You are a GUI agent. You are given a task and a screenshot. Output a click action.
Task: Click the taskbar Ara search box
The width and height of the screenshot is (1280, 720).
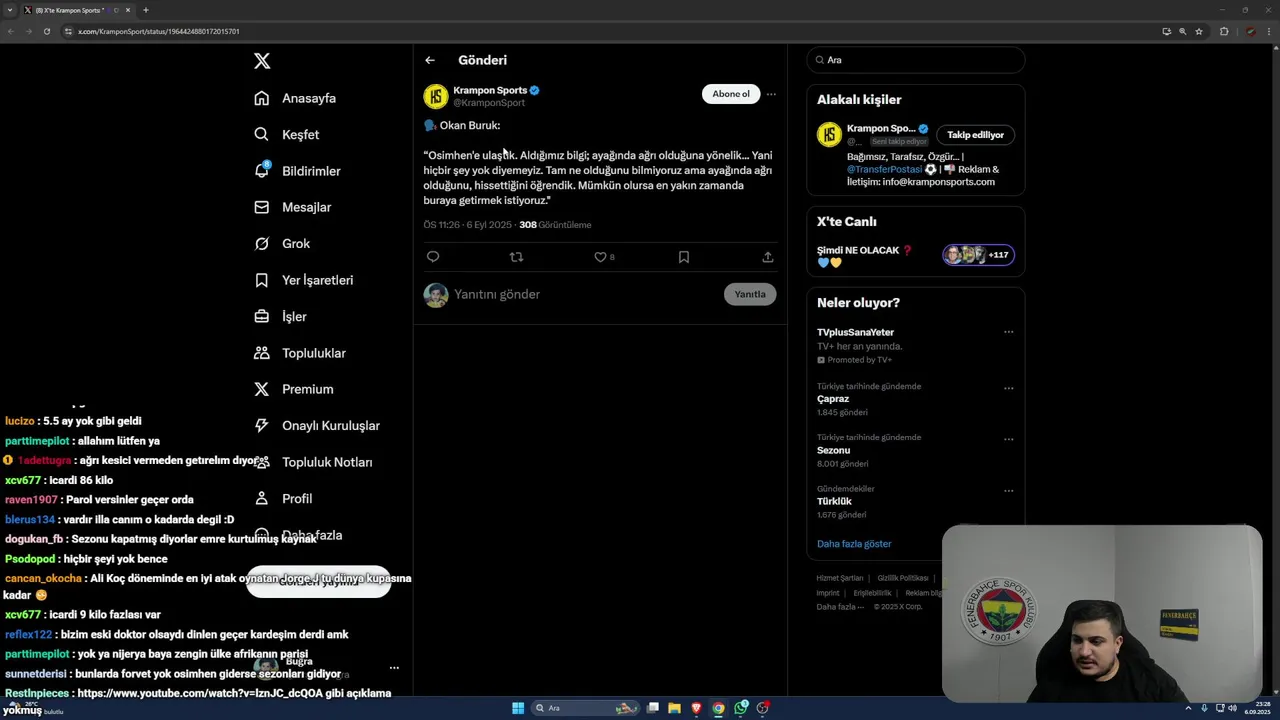[587, 708]
